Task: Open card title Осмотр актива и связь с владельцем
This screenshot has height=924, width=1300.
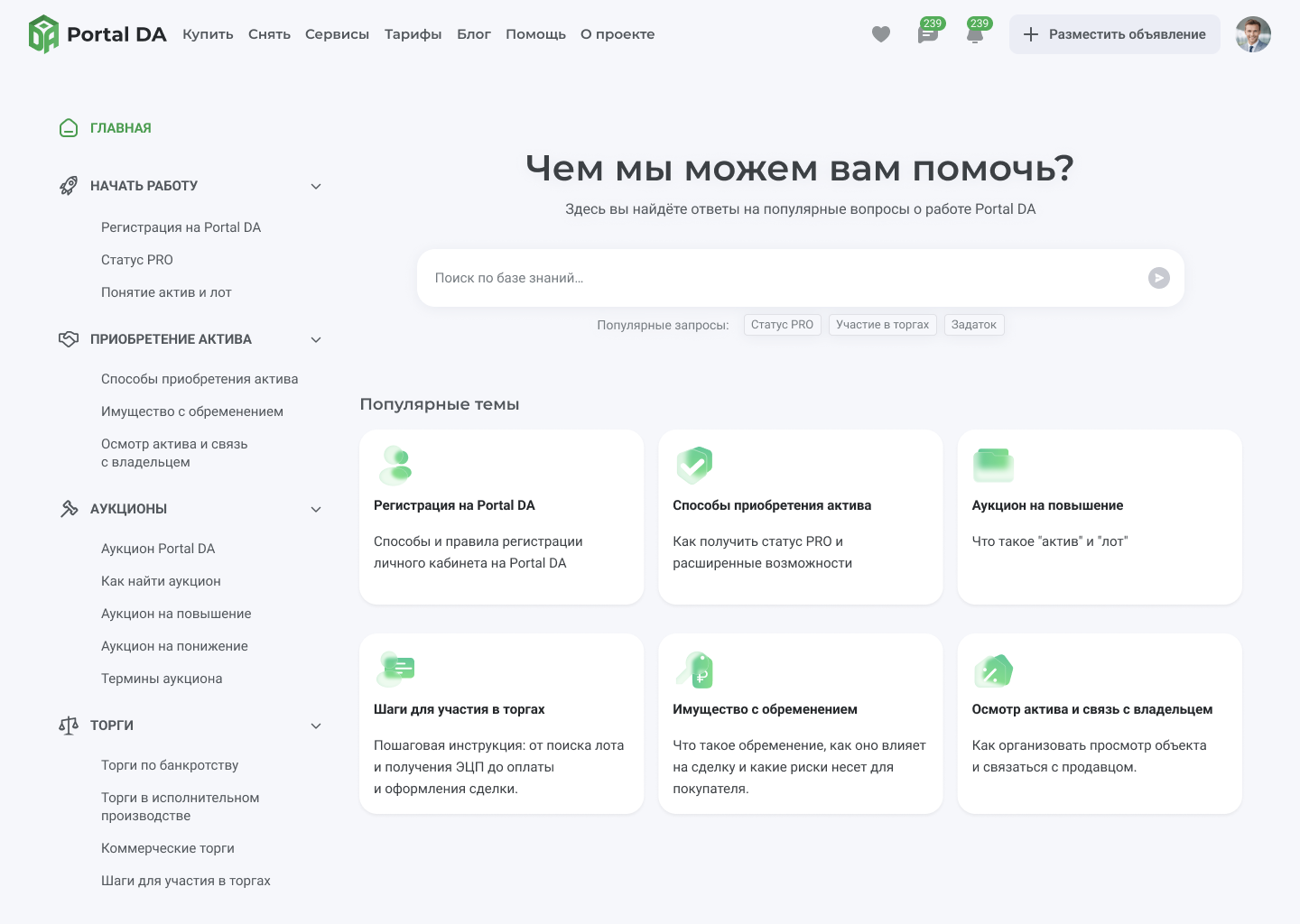Action: [x=1092, y=709]
